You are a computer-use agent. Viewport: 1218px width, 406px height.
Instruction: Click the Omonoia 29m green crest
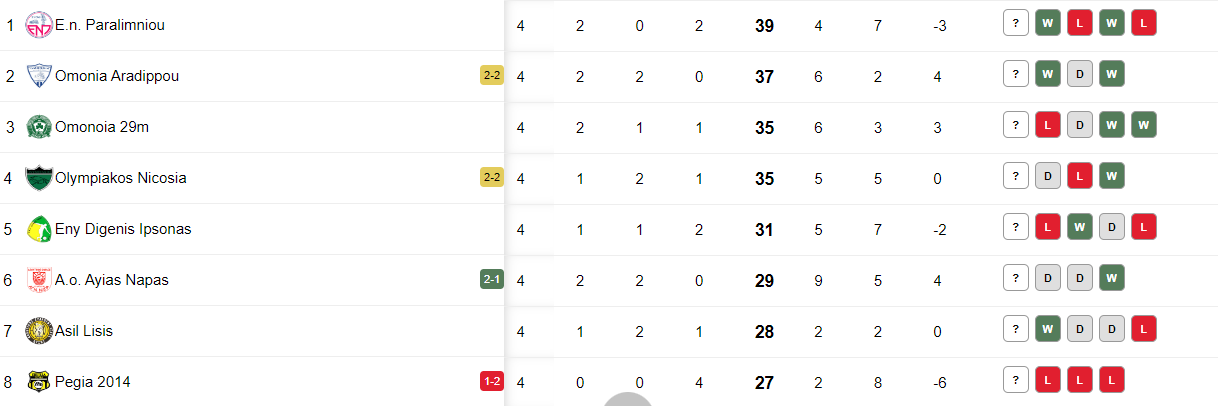39,127
